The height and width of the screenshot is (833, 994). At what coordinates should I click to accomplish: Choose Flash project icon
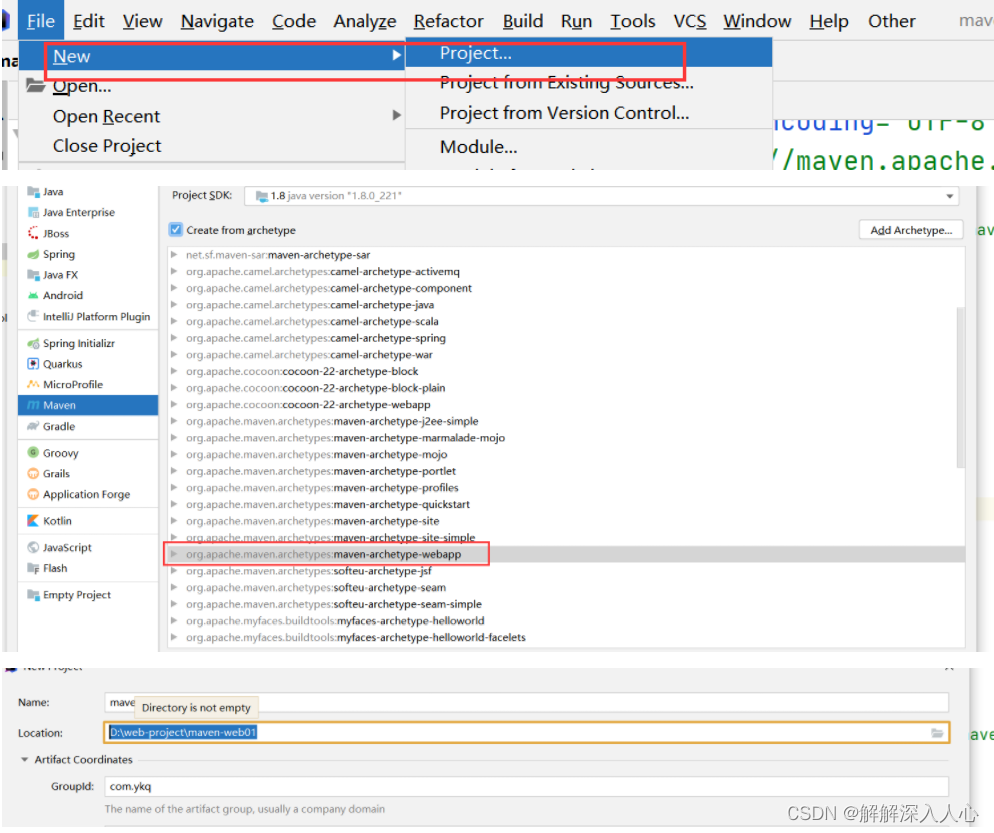(x=33, y=569)
